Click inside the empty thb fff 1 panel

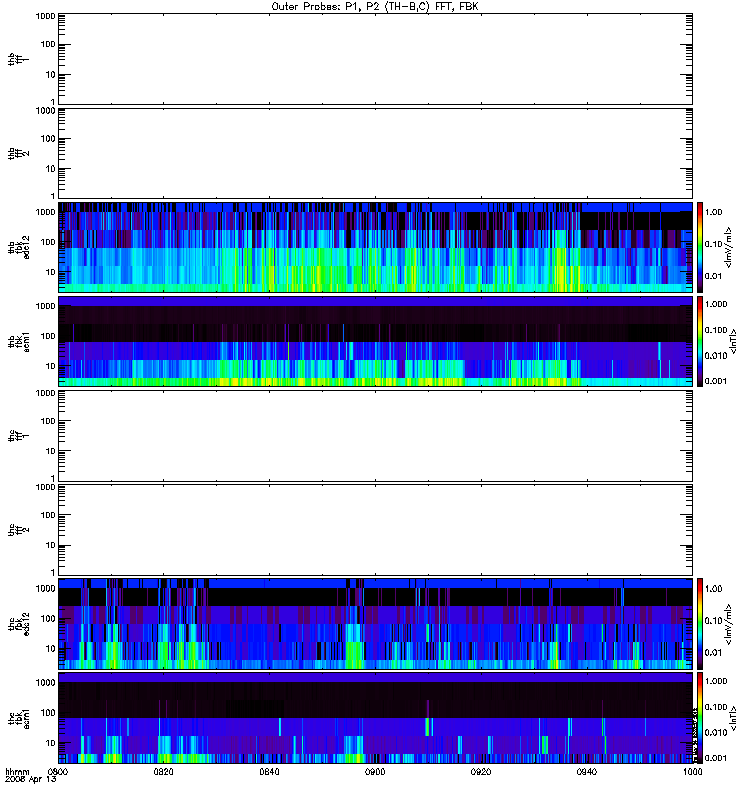click(375, 59)
